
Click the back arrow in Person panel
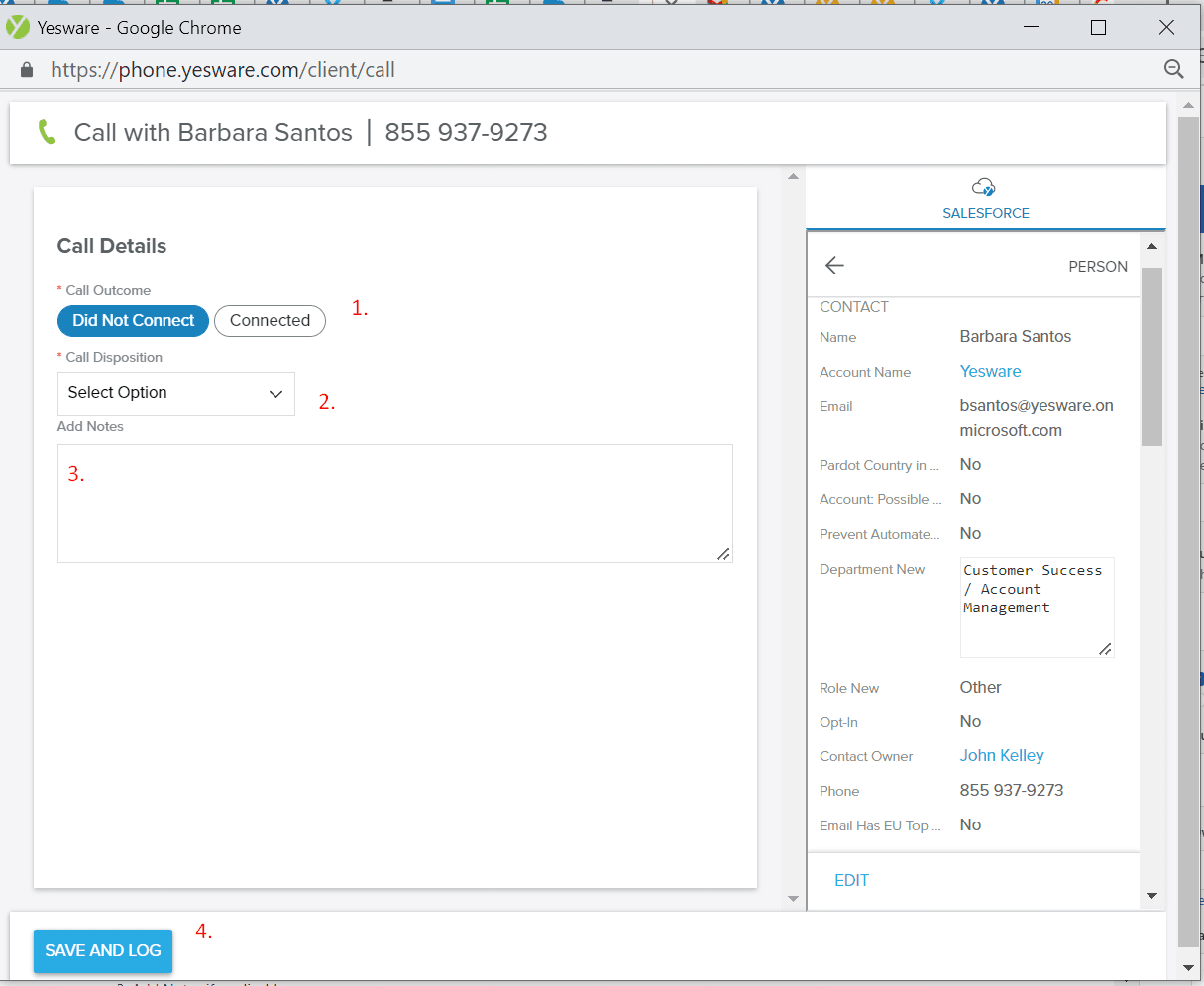(x=834, y=265)
